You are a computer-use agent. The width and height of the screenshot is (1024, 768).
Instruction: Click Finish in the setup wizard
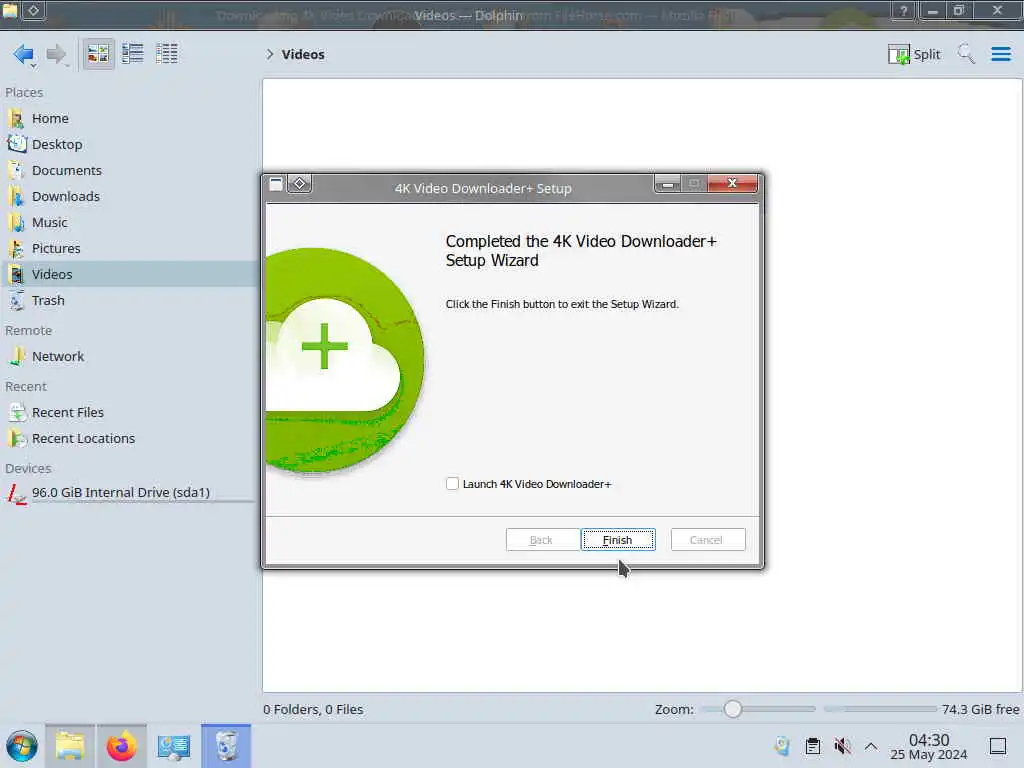click(618, 540)
